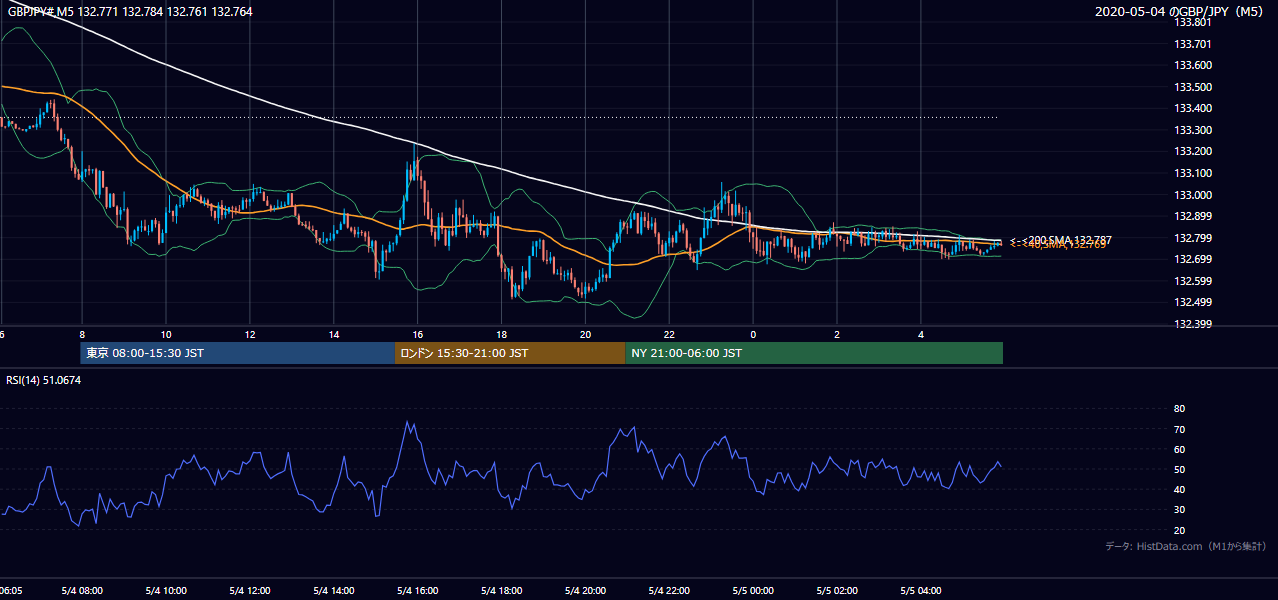The image size is (1278, 600).
Task: Click the 5/4 16:00 time axis label
Action: (418, 591)
